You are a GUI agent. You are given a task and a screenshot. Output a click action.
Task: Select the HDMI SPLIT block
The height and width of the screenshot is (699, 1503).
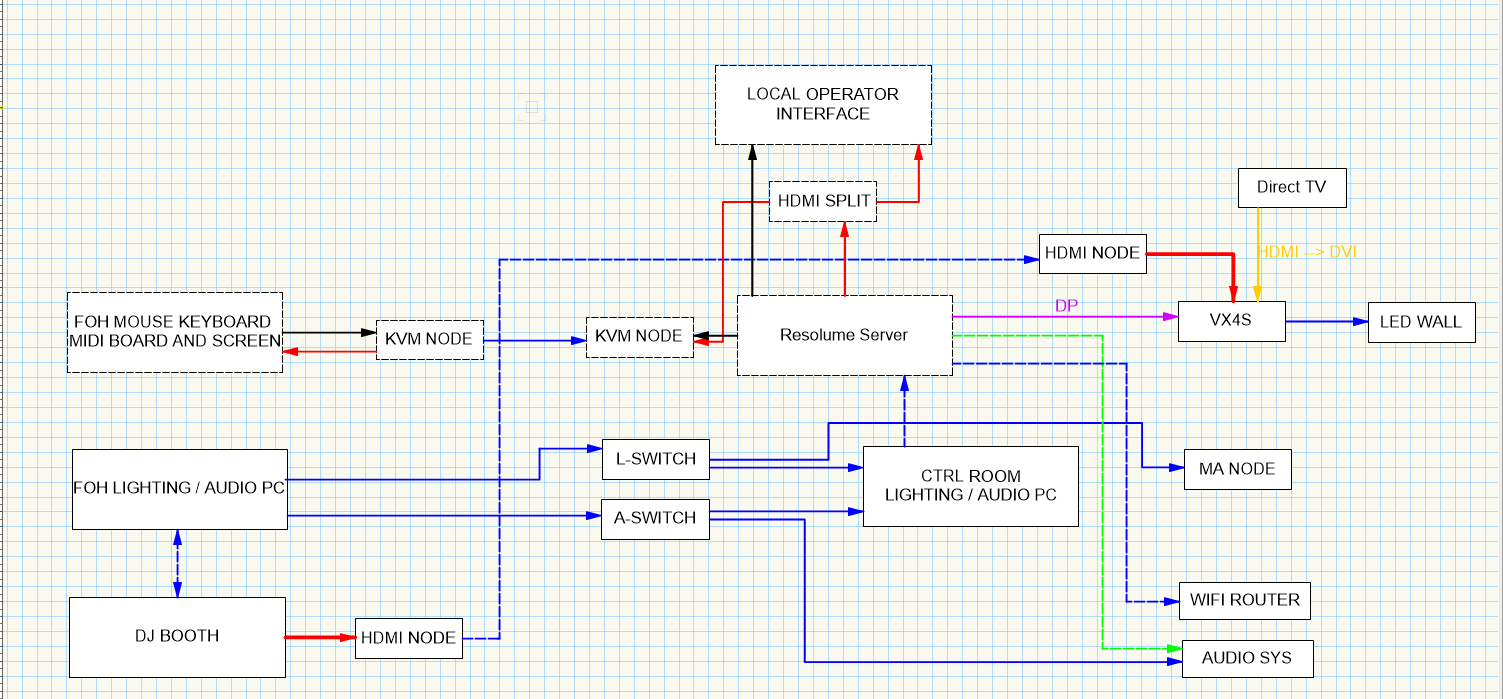(x=823, y=201)
